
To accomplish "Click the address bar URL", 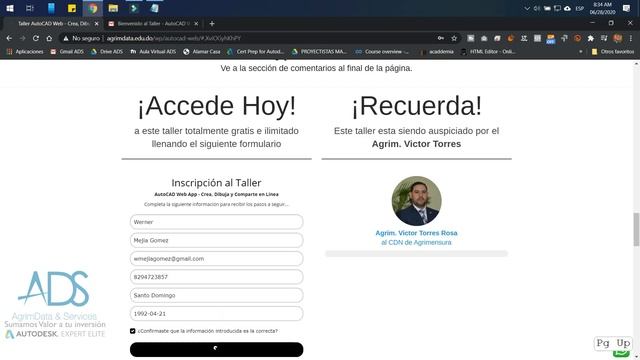I will (174, 38).
